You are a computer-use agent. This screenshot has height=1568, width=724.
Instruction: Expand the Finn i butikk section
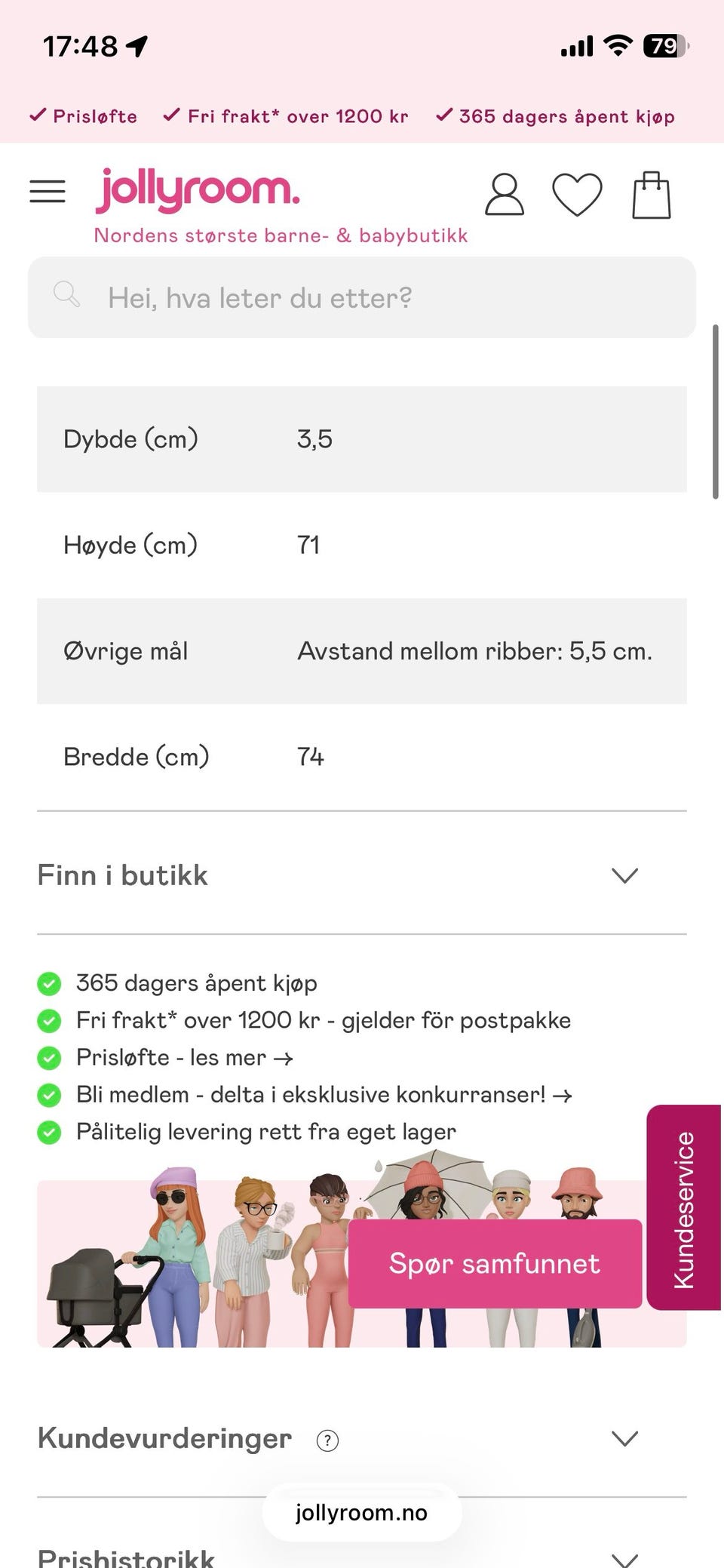click(362, 875)
